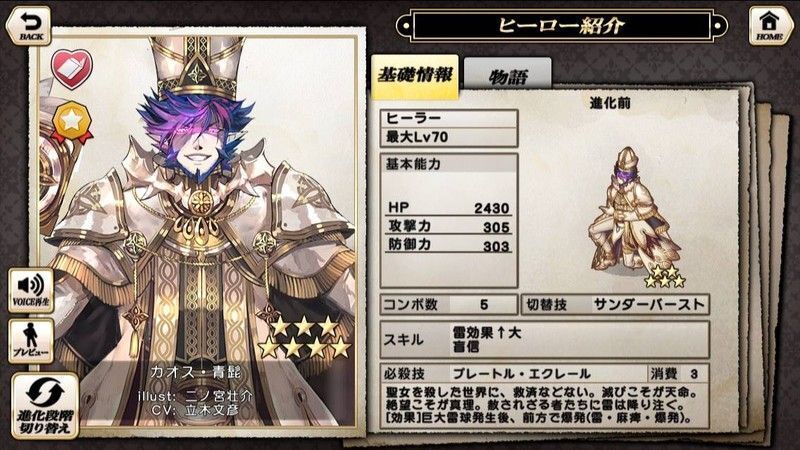Tap the 切替技 サンダーバースト field

[615, 305]
